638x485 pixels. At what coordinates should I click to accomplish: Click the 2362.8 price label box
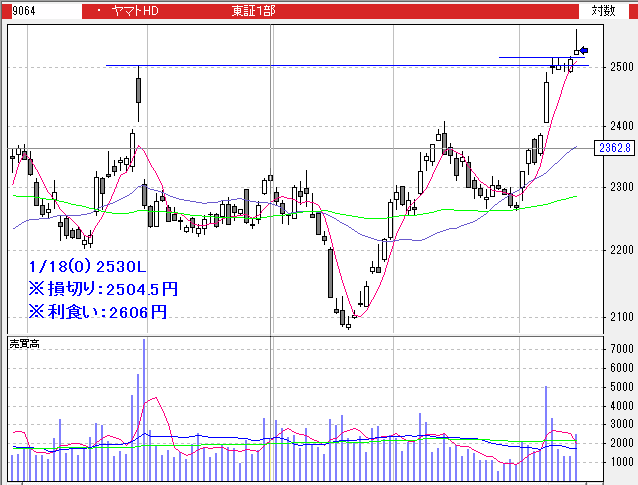pyautogui.click(x=614, y=148)
